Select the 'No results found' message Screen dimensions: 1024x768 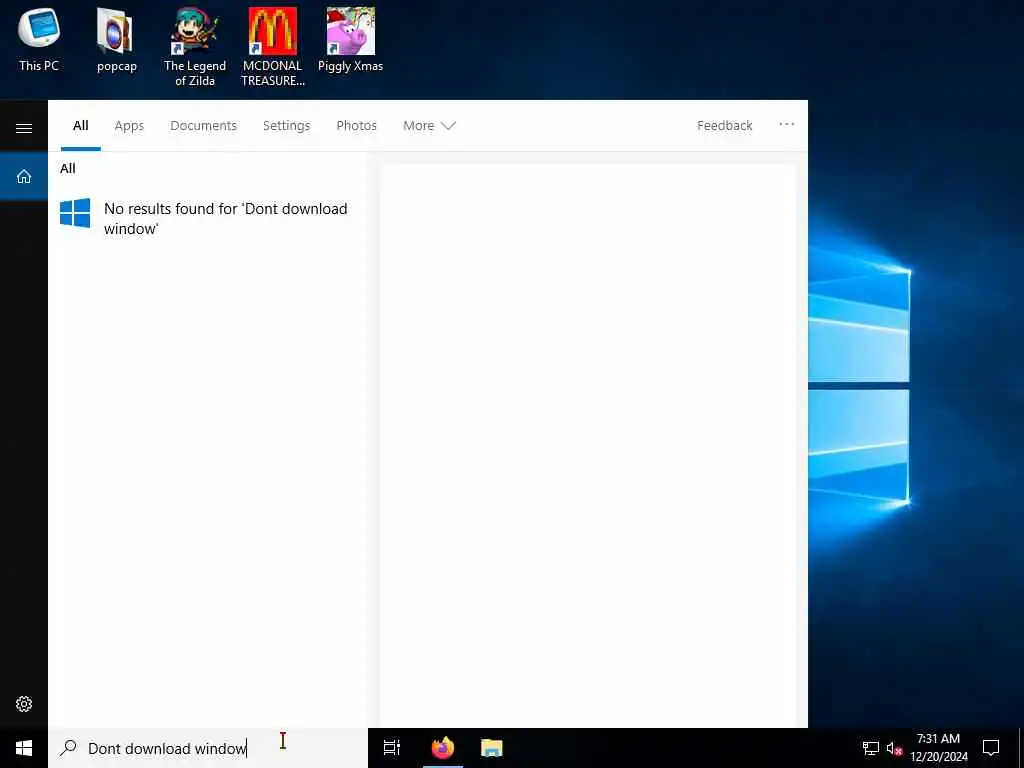225,218
